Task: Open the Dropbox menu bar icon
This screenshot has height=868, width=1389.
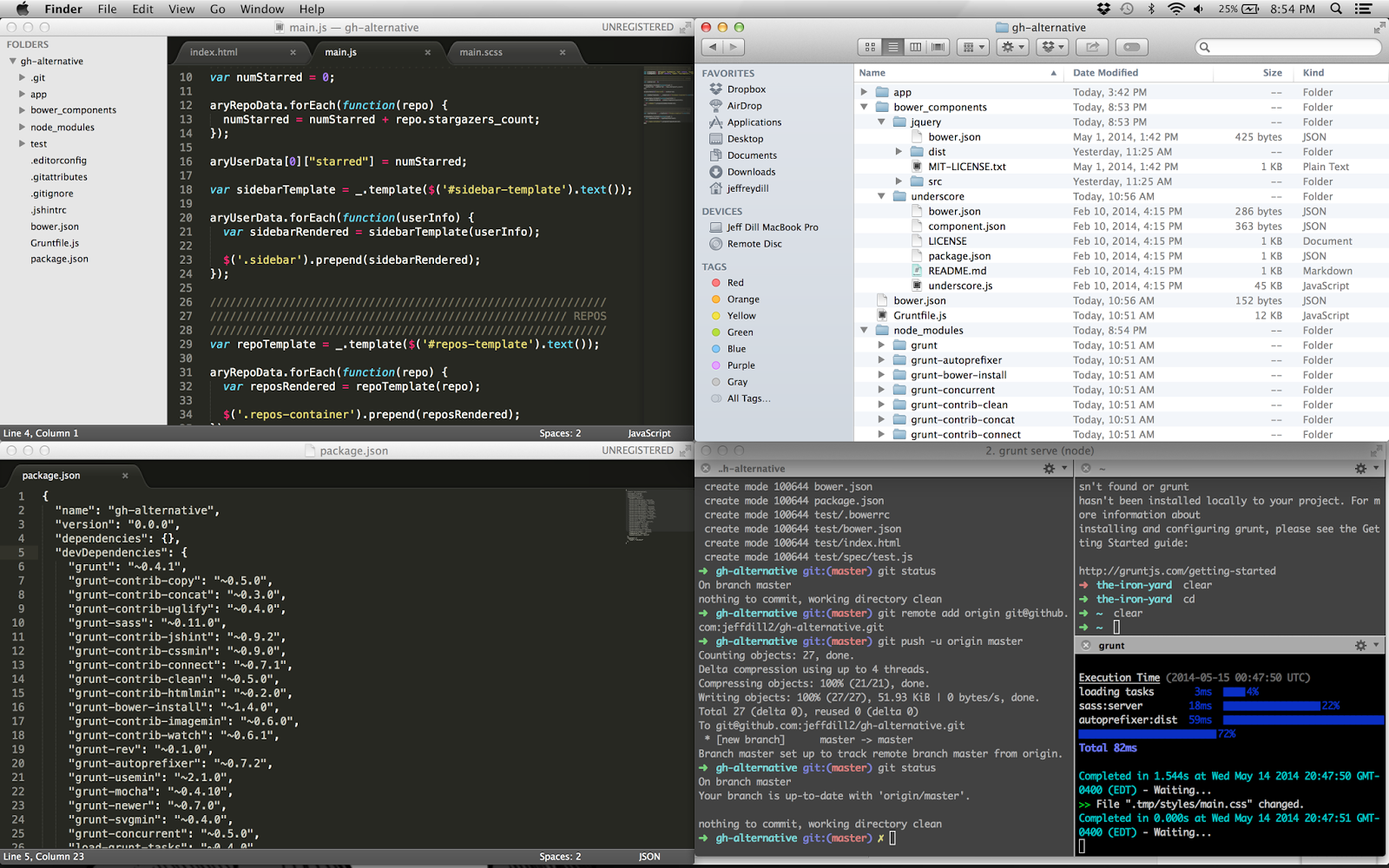Action: pyautogui.click(x=1103, y=9)
